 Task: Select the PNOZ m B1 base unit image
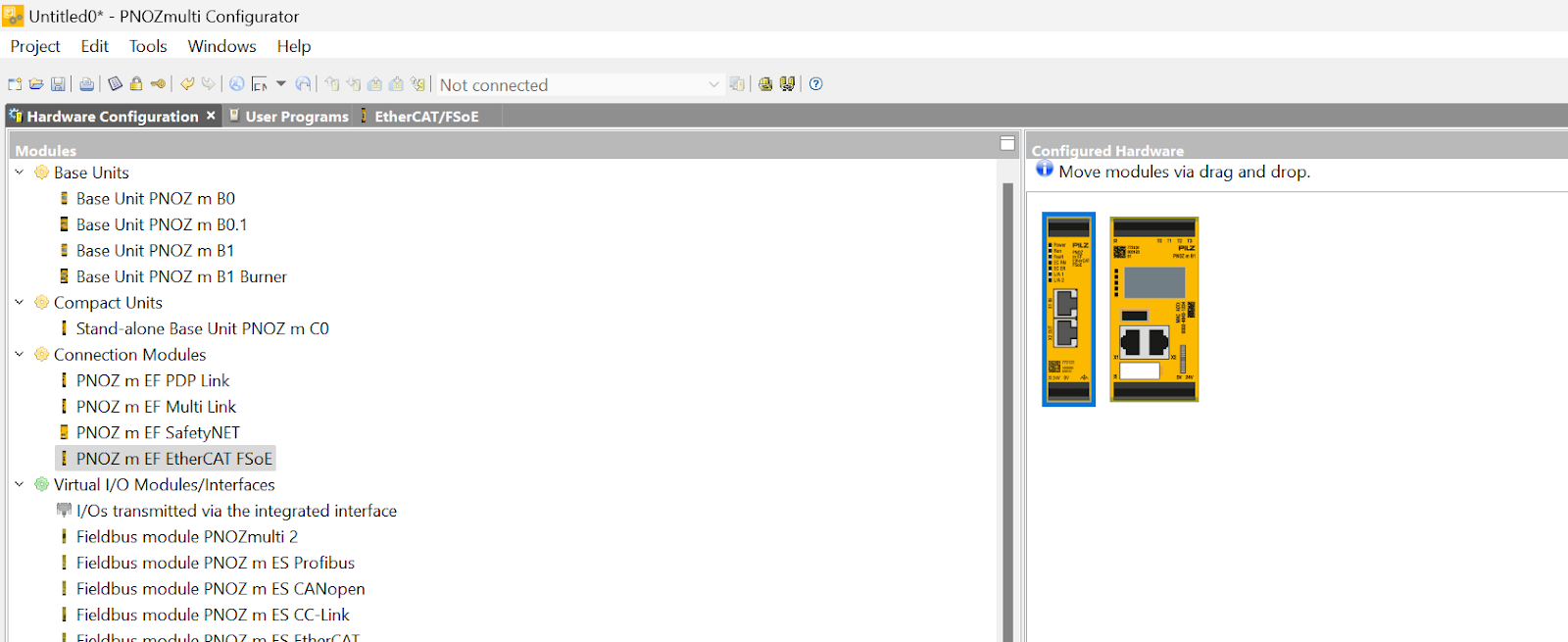point(1154,310)
